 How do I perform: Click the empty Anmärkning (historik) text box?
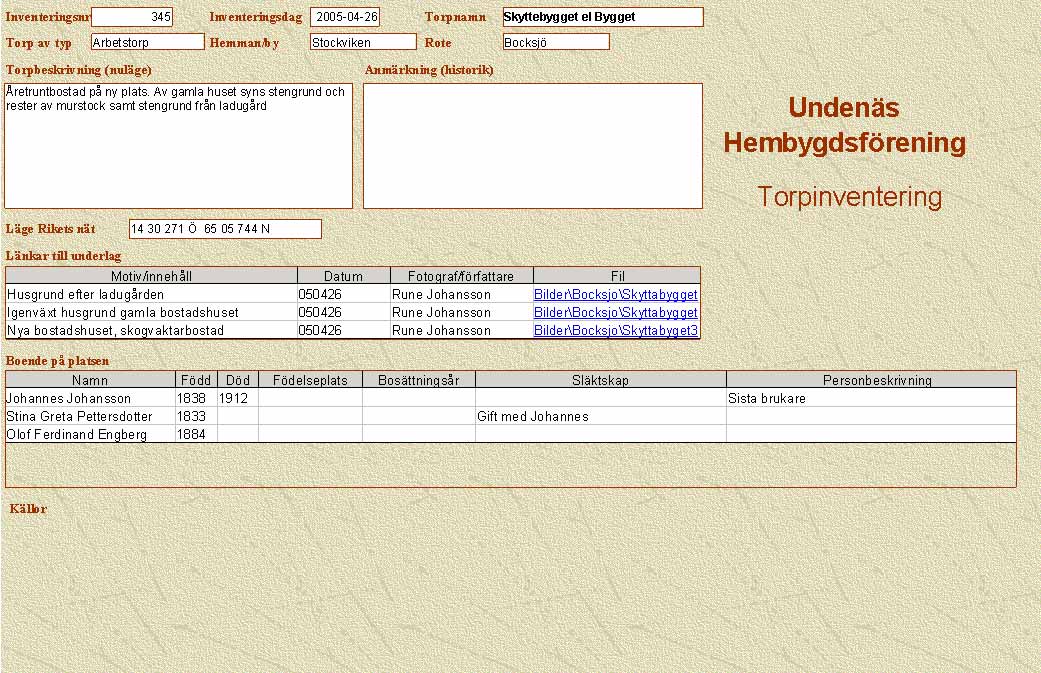(x=532, y=146)
